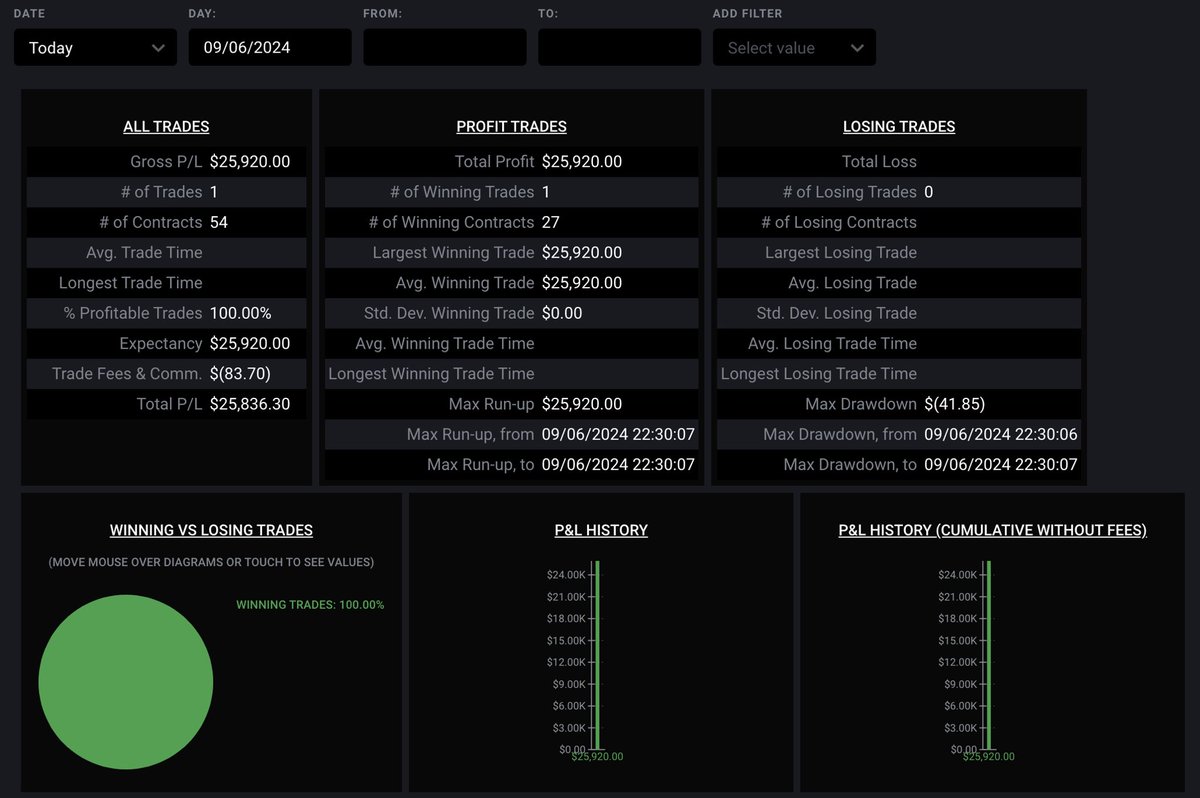Select the Max Run-up, from timestamp
The height and width of the screenshot is (798, 1200).
pyautogui.click(x=618, y=435)
